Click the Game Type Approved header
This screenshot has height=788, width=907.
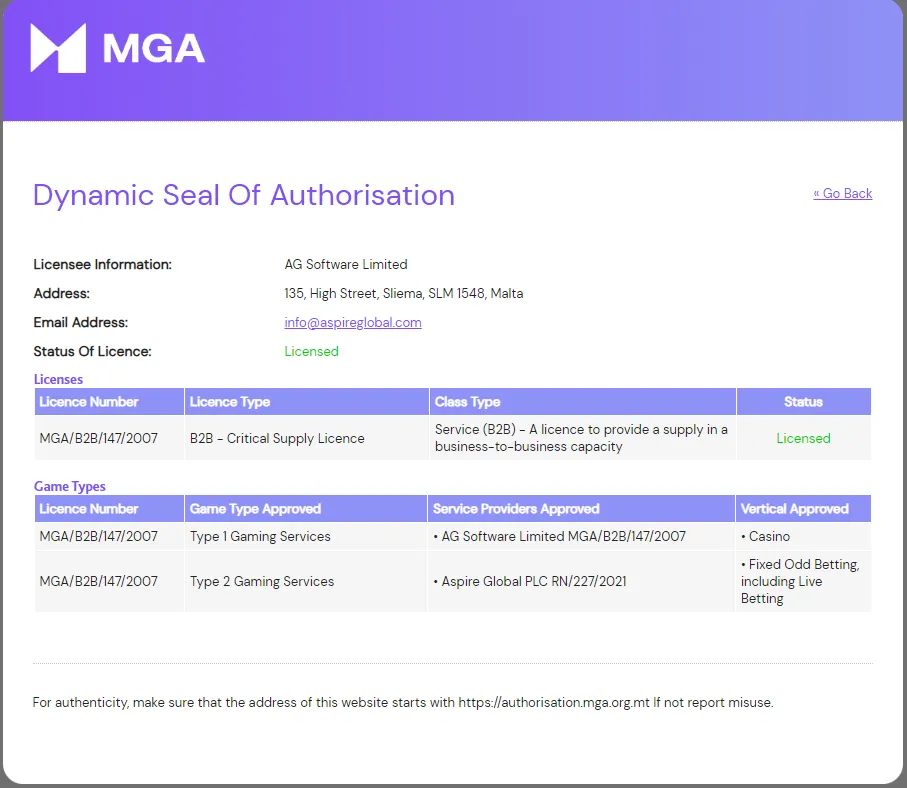250,508
